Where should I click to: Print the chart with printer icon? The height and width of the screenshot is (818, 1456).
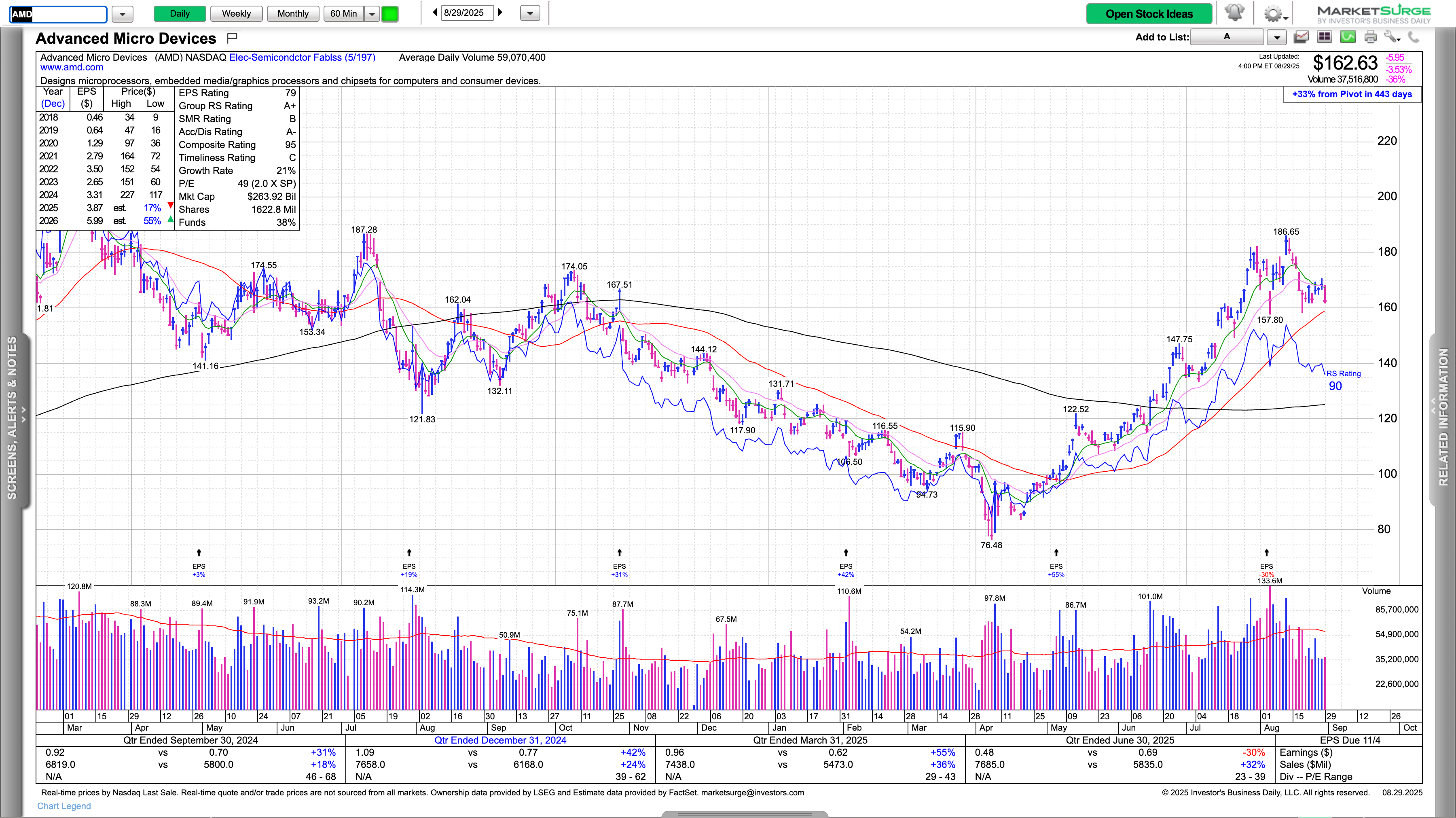click(x=1371, y=37)
